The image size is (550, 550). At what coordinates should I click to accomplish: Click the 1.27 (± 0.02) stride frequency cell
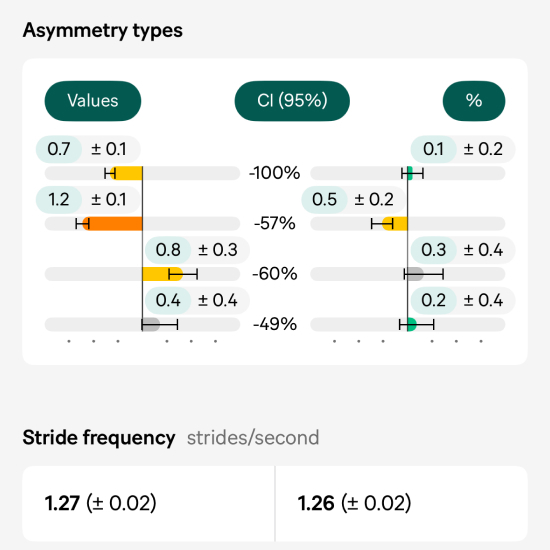(x=149, y=503)
